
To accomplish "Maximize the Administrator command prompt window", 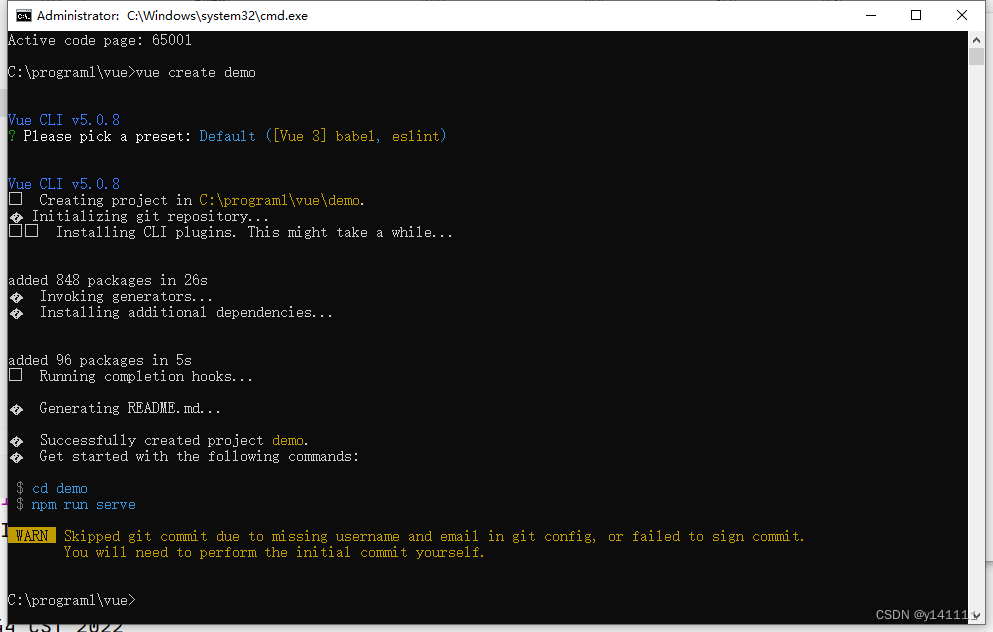I will coord(915,15).
